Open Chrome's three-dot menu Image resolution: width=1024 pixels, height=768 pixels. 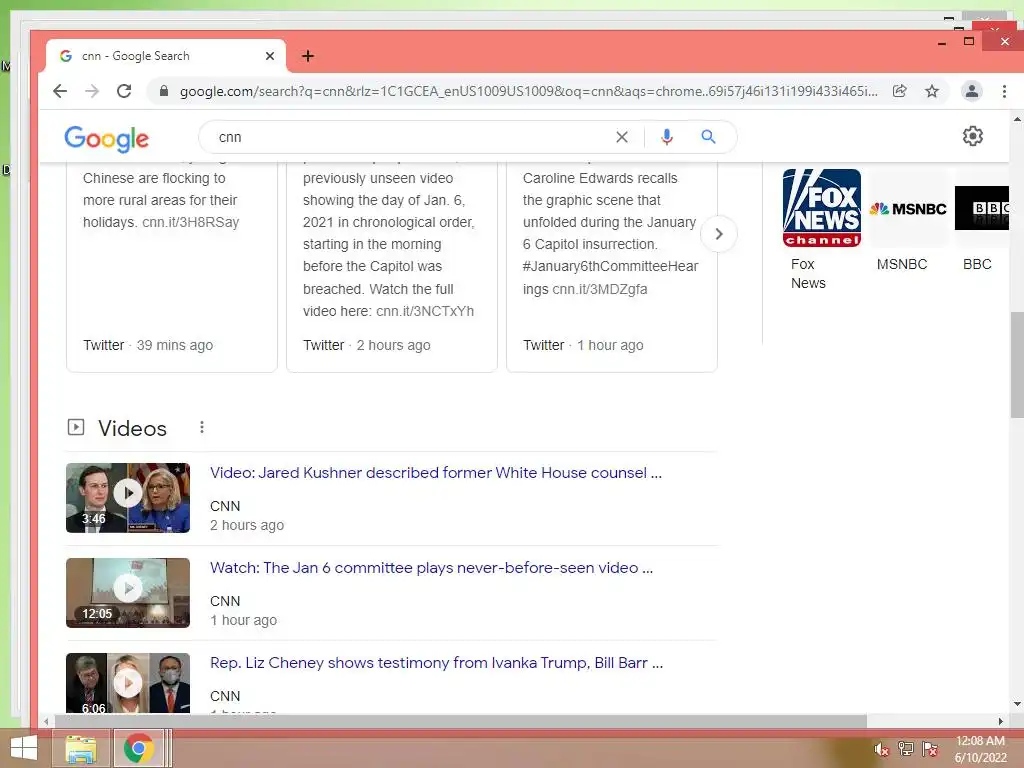pyautogui.click(x=1004, y=91)
